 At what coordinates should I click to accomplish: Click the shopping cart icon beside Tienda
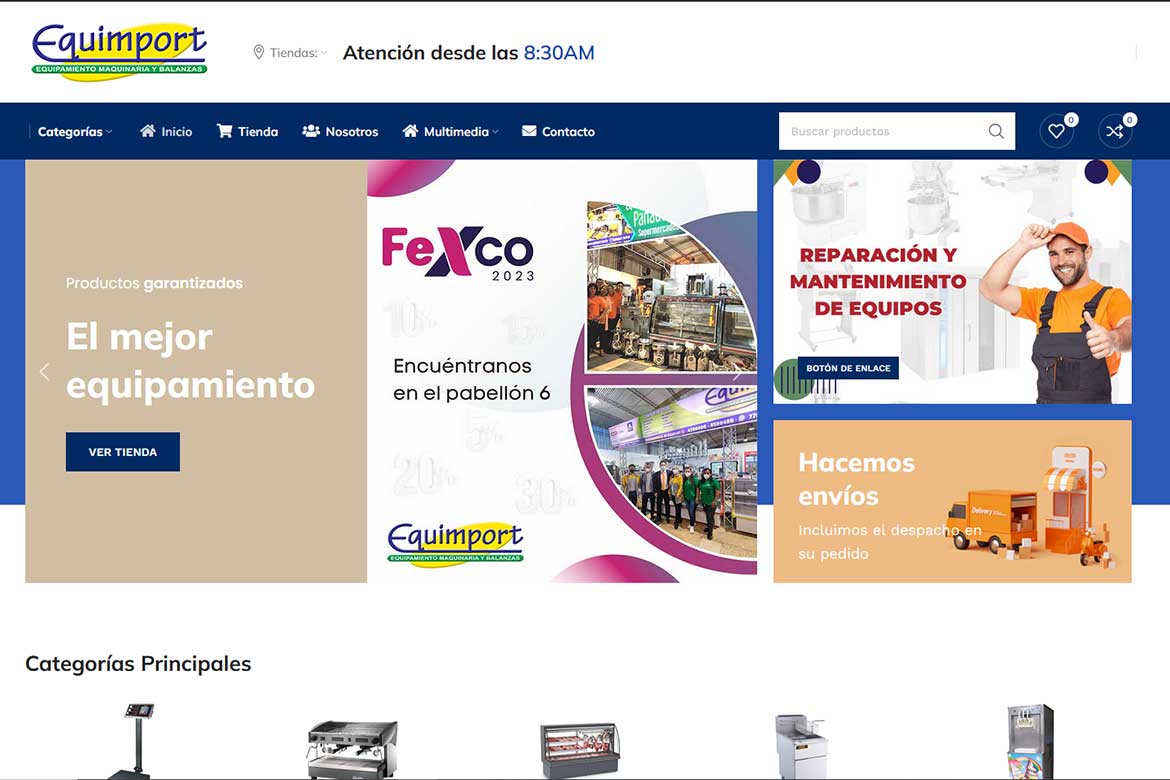click(x=225, y=131)
